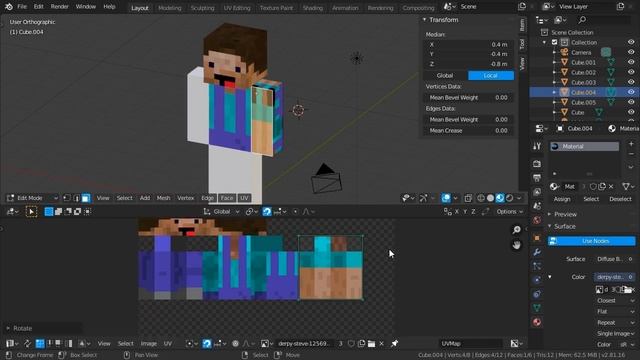Screen dimensions: 640x360
Task: Hide Cube.001 with its eye icon
Action: pos(631,62)
